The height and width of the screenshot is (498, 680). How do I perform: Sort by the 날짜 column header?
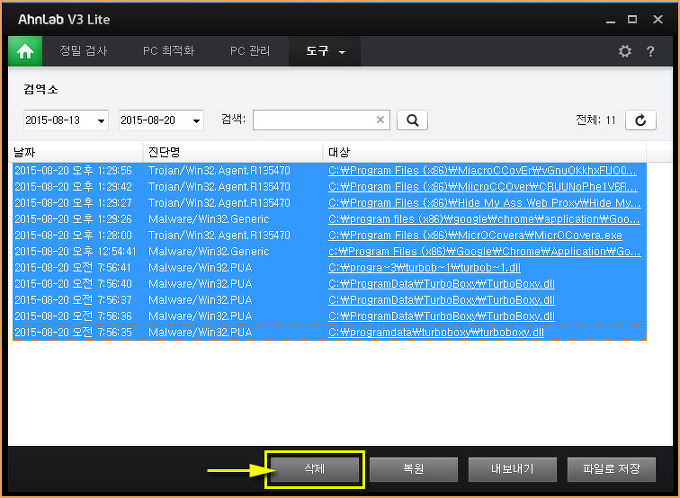[x=75, y=152]
